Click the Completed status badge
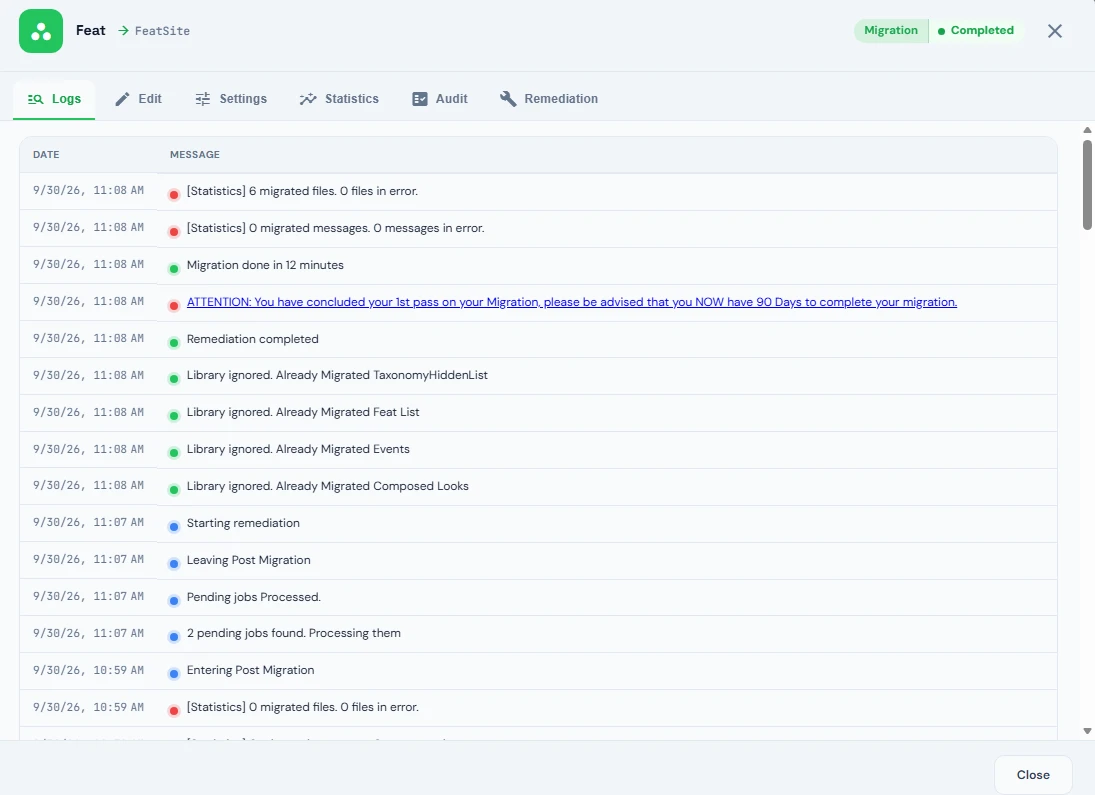Viewport: 1095px width, 795px height. tap(976, 31)
